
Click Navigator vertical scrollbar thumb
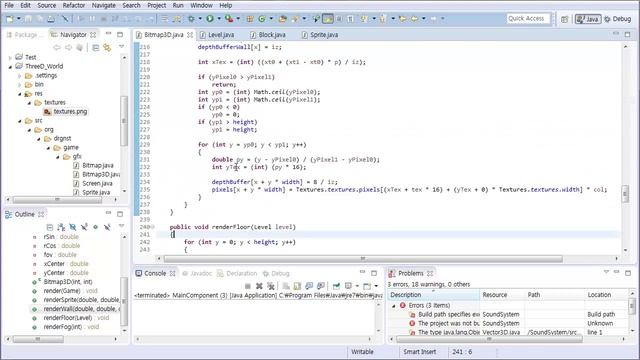pos(124,121)
